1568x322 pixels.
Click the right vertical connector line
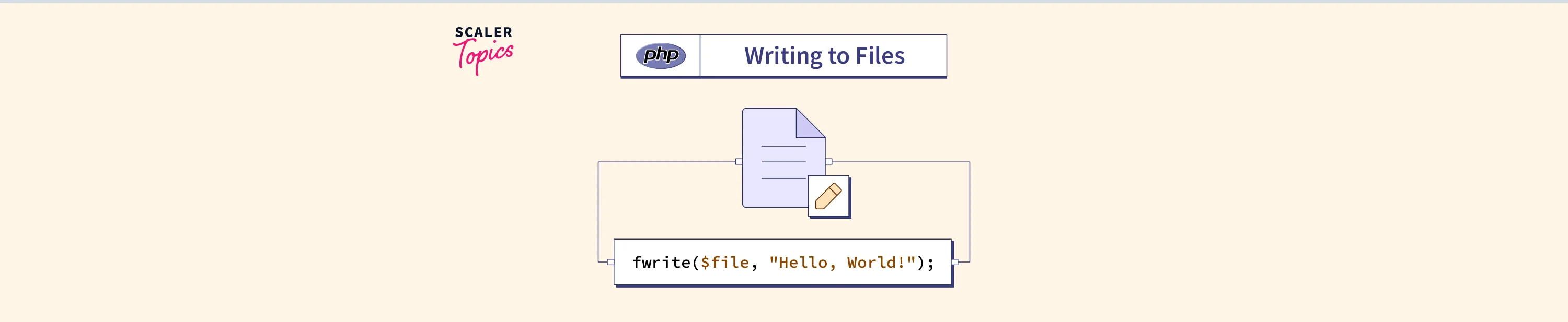[x=970, y=211]
